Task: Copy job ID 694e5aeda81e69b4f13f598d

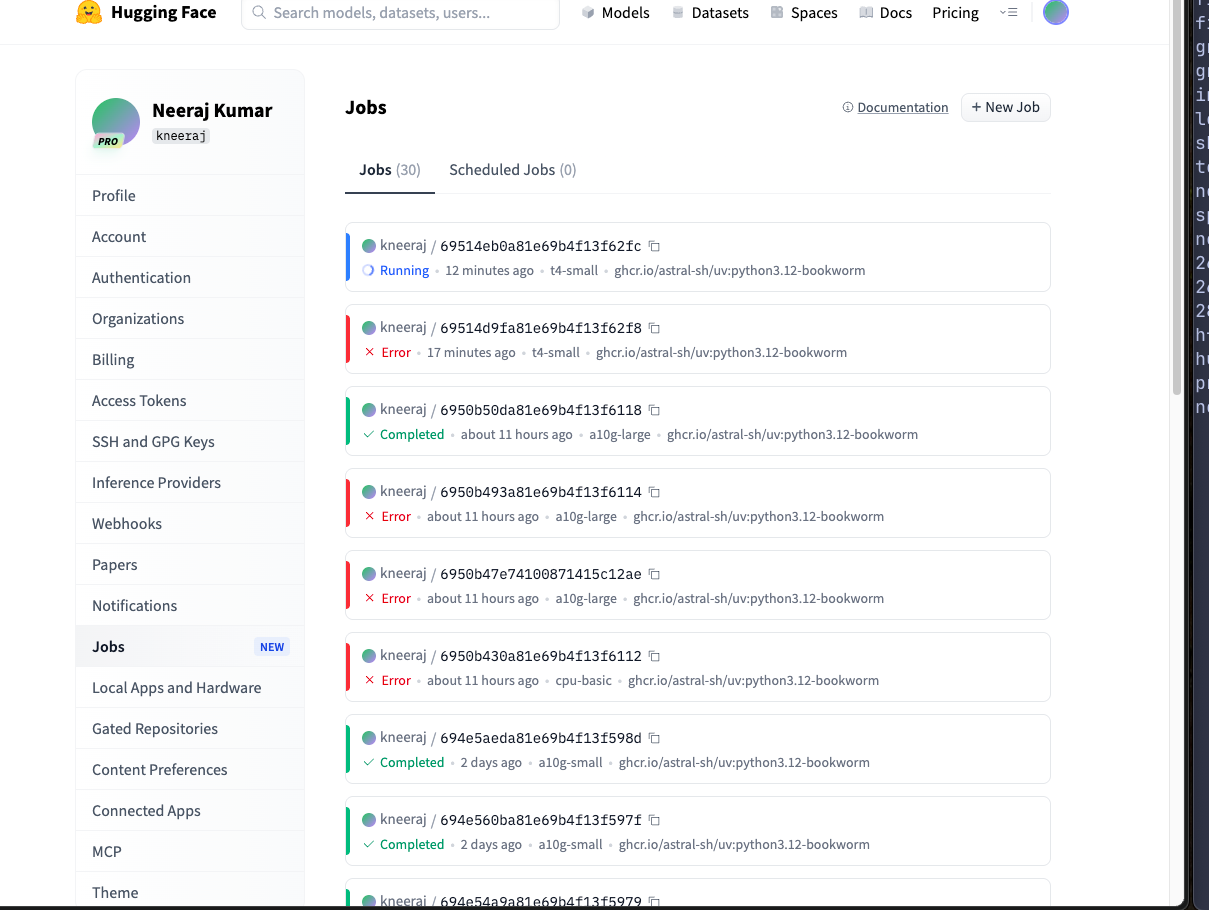Action: (x=654, y=738)
